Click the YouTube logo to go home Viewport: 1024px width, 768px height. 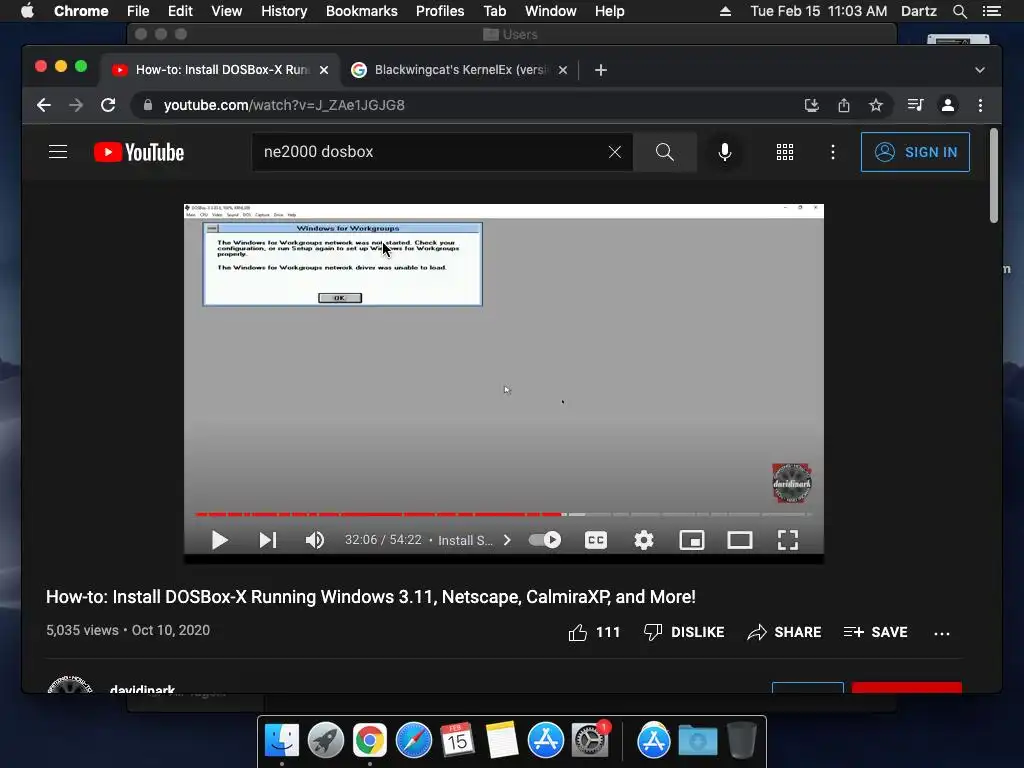click(x=138, y=152)
